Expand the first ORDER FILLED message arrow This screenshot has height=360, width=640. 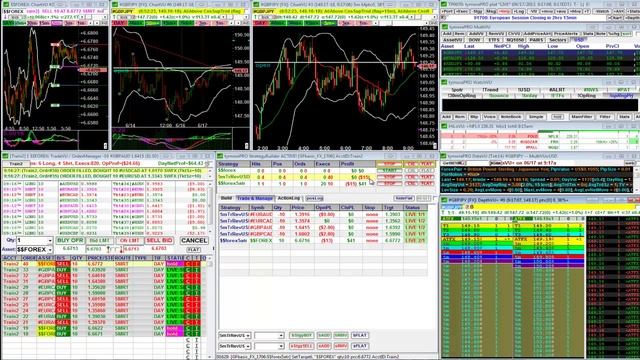pos(211,170)
